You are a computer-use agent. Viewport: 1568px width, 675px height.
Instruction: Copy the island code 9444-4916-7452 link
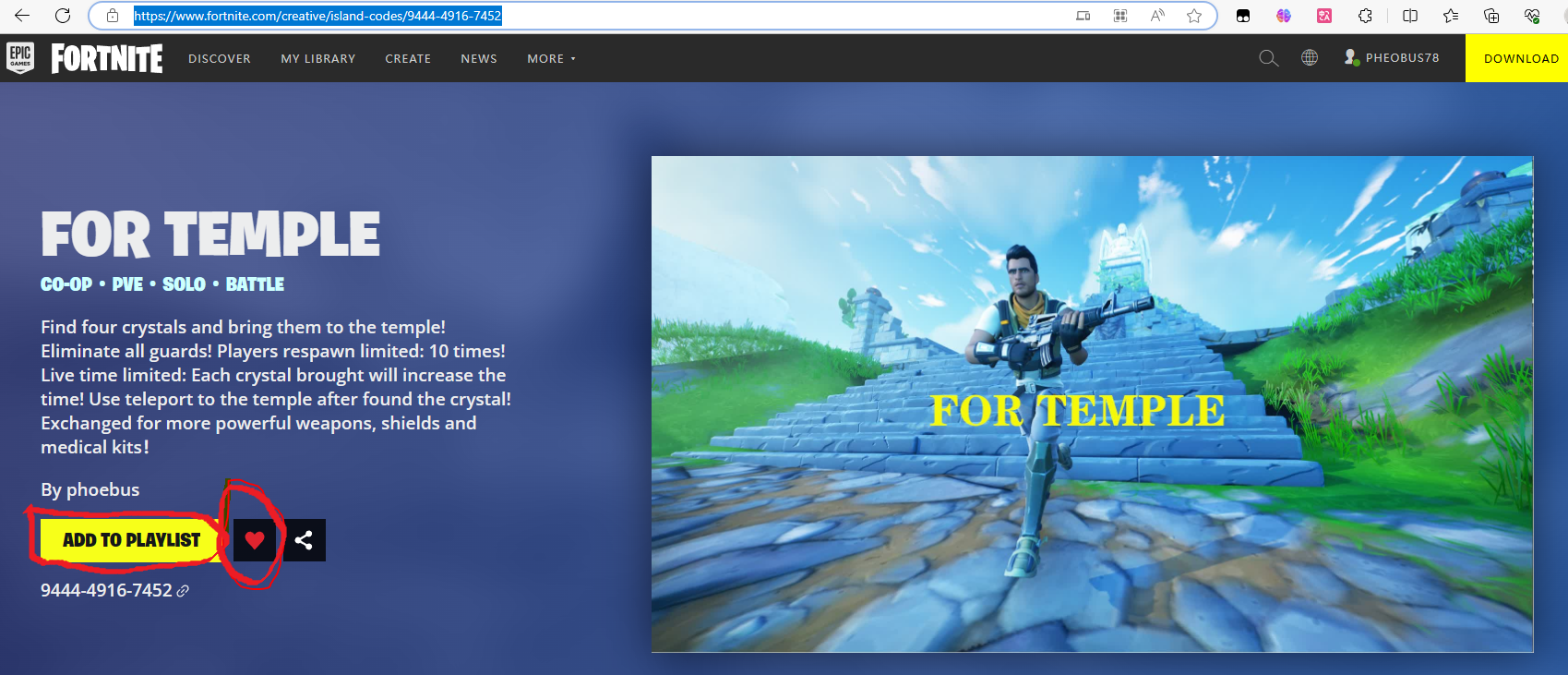pos(114,590)
